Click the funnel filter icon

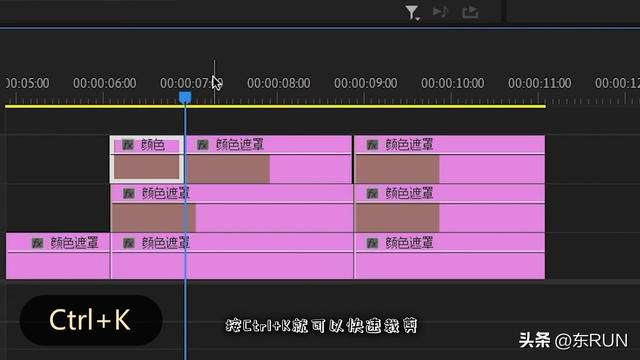pyautogui.click(x=411, y=12)
